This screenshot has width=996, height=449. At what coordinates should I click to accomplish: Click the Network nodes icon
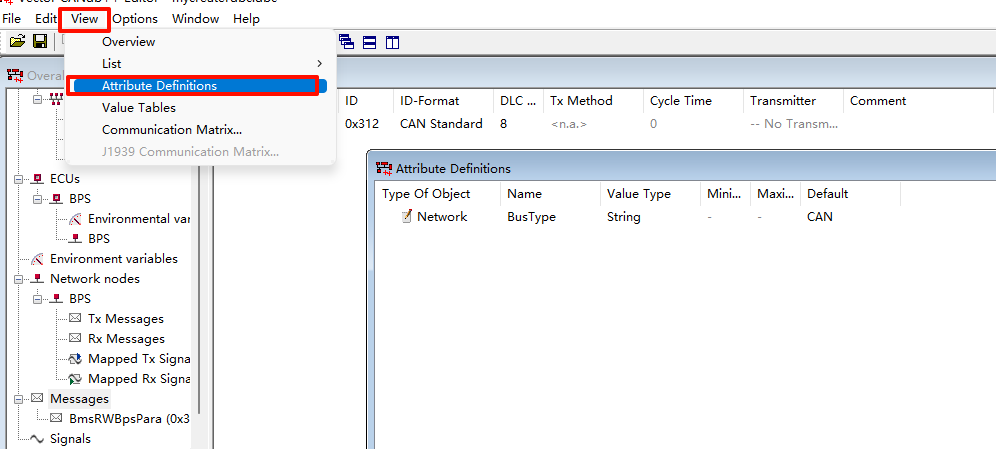click(x=37, y=279)
